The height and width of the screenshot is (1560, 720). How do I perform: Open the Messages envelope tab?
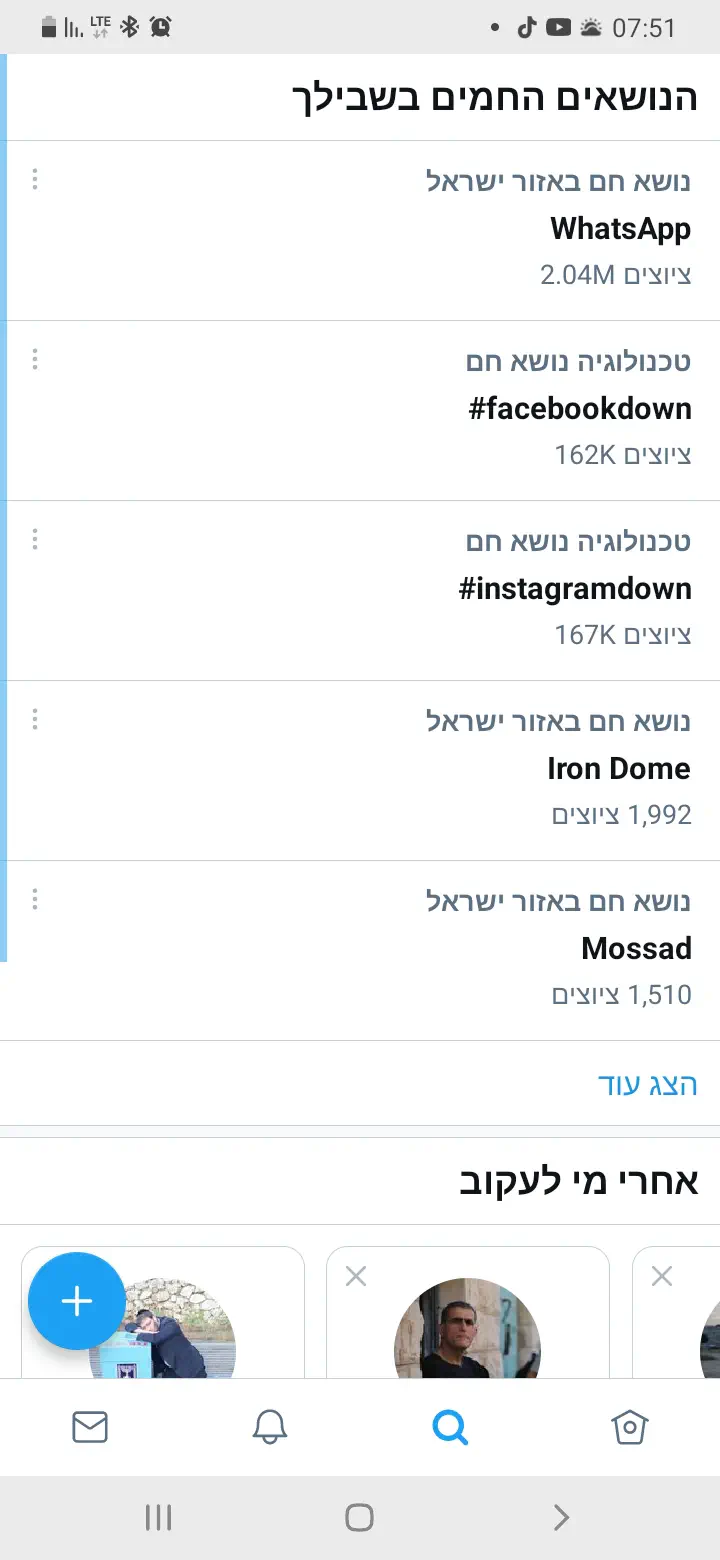90,1428
